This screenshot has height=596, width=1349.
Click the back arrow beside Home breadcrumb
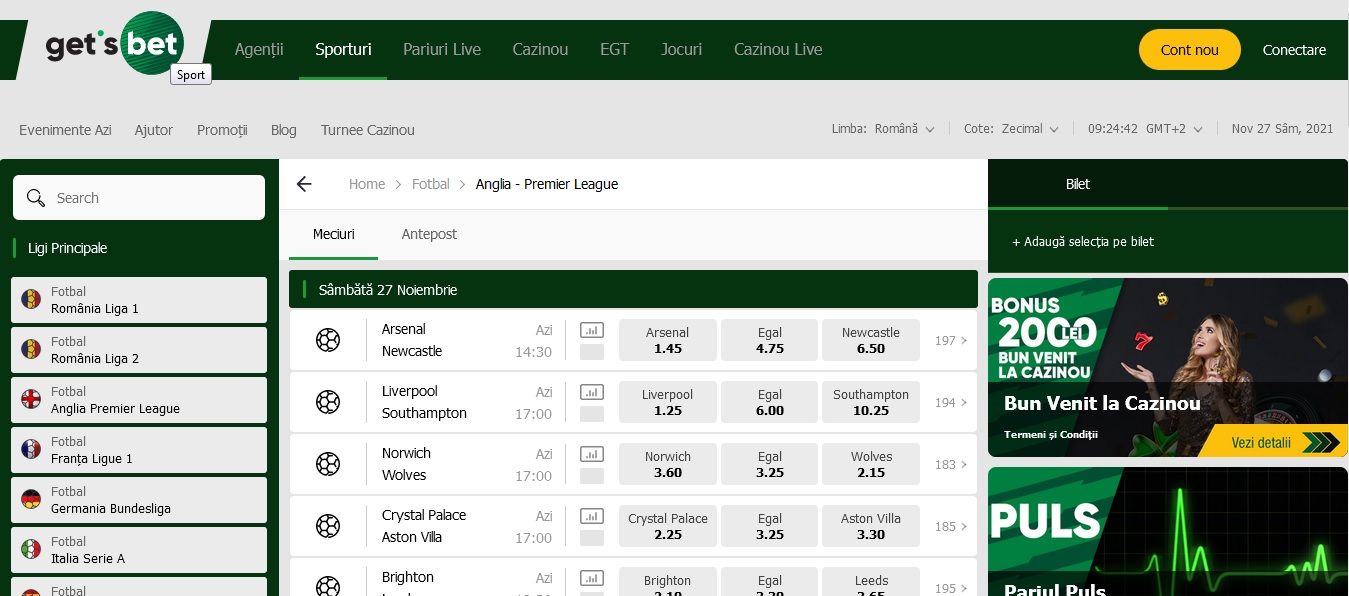[x=304, y=184]
